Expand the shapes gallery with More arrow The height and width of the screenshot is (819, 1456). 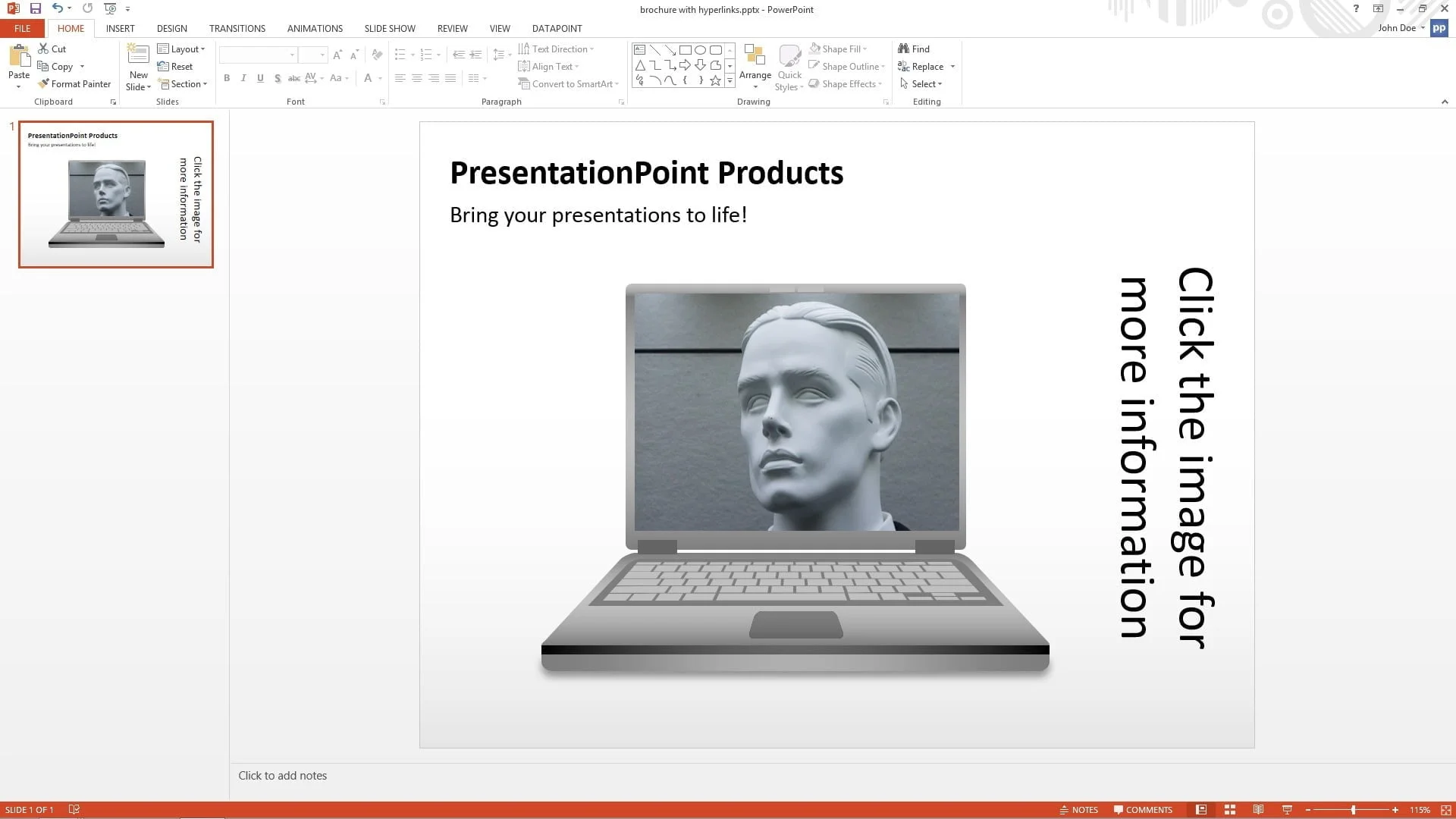point(730,81)
